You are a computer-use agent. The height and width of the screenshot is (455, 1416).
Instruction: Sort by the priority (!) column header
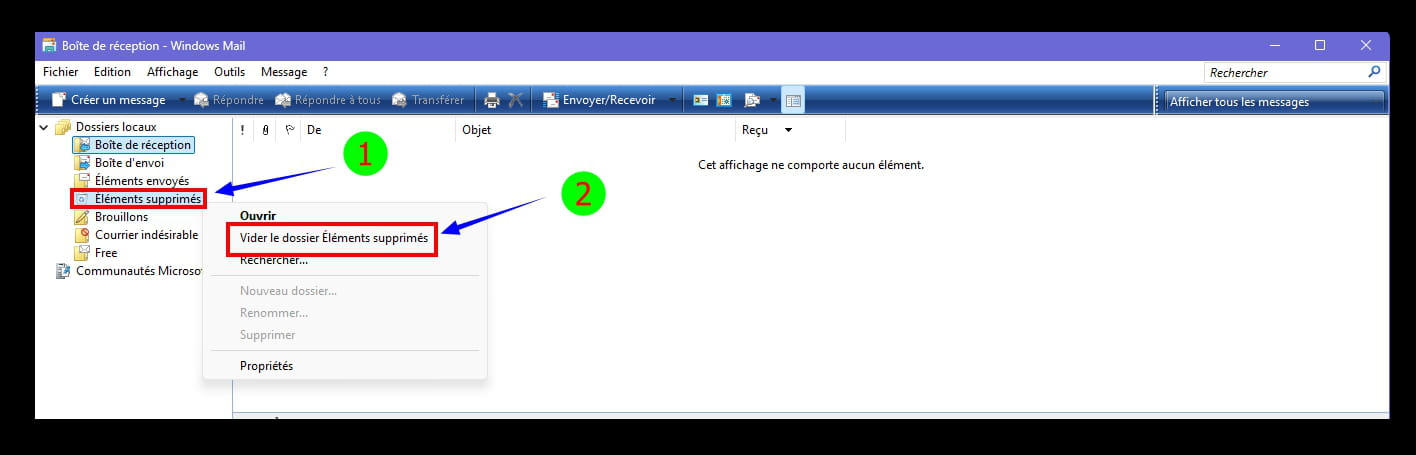(243, 130)
